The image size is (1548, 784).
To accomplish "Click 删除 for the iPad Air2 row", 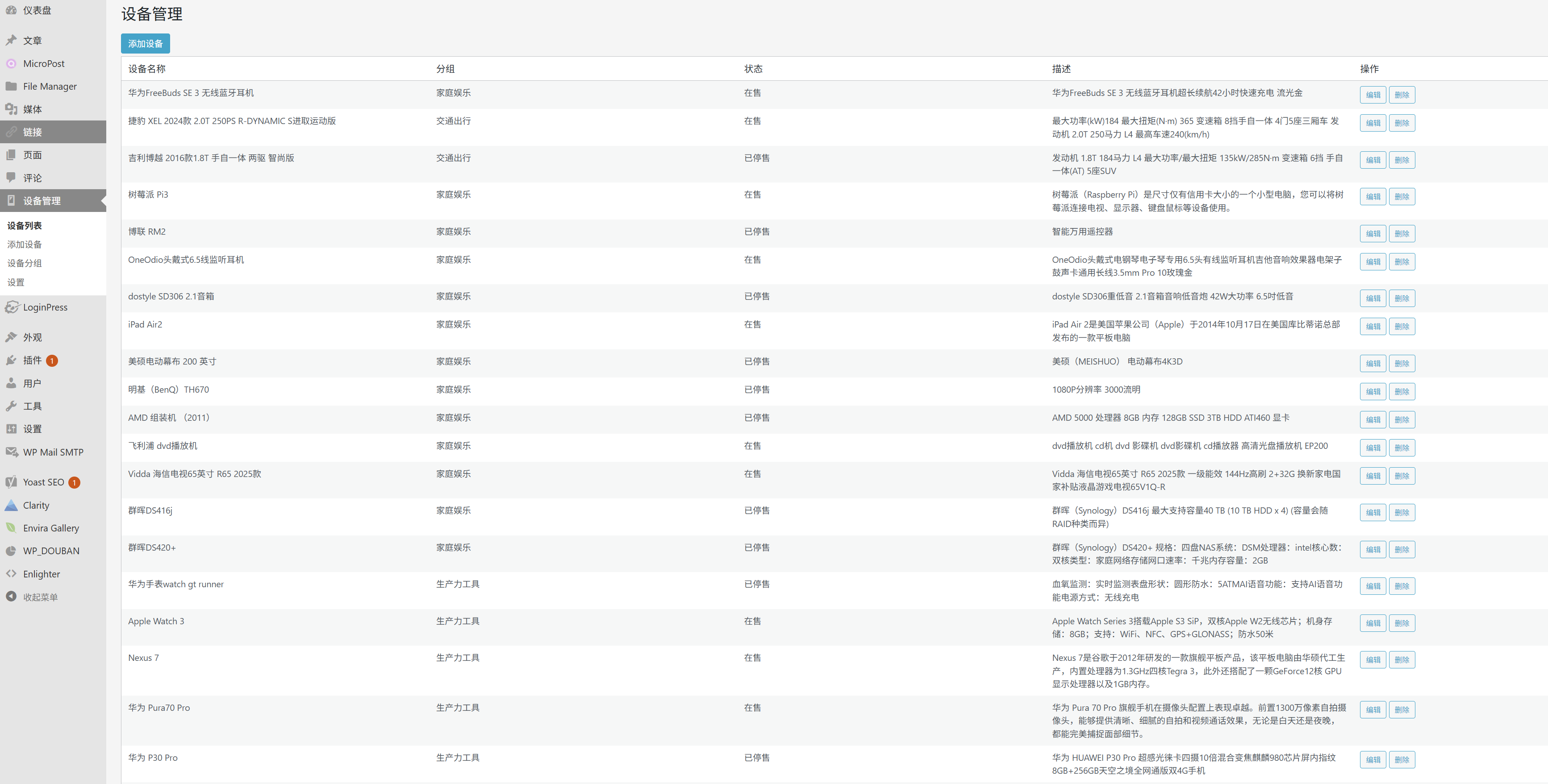I will tap(1402, 326).
